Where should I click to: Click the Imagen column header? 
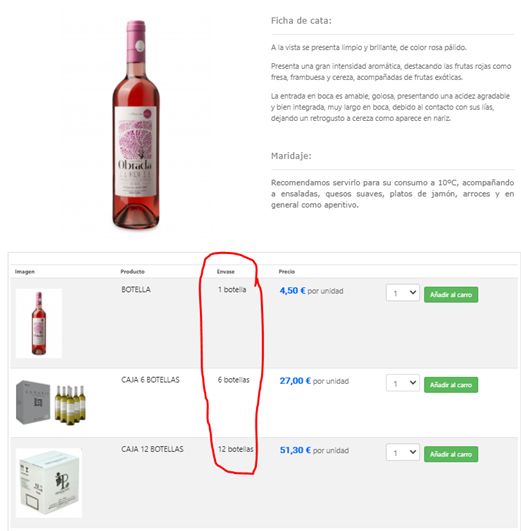[25, 272]
